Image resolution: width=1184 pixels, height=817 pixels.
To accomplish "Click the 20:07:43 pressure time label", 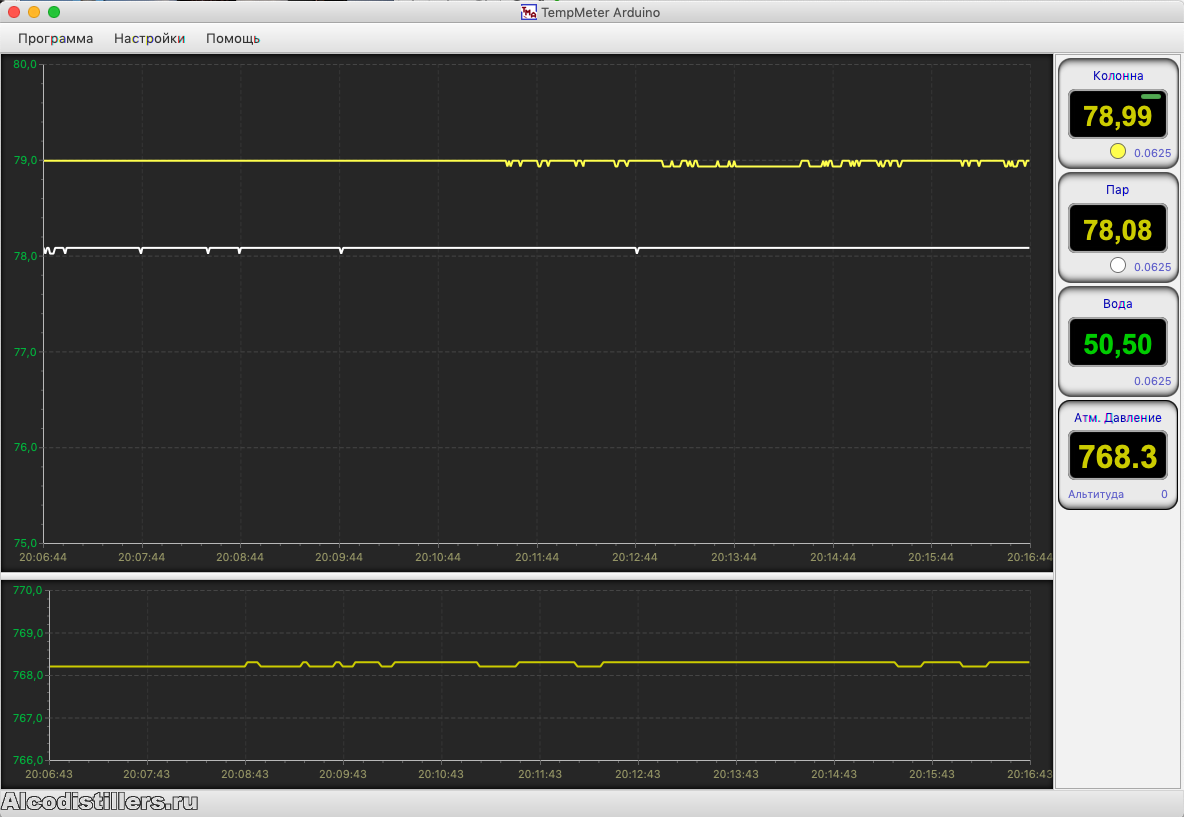I will point(146,774).
